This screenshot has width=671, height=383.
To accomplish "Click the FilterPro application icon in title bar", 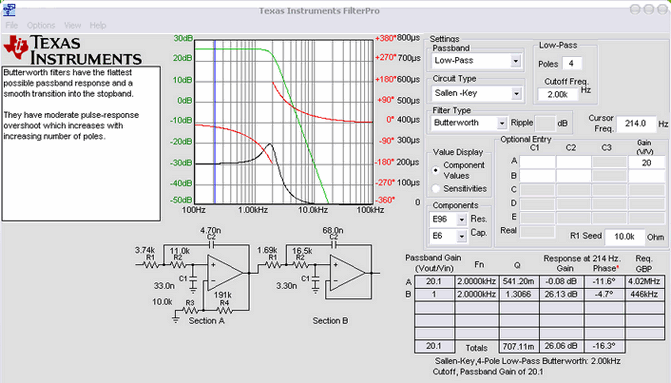I will click(9, 9).
